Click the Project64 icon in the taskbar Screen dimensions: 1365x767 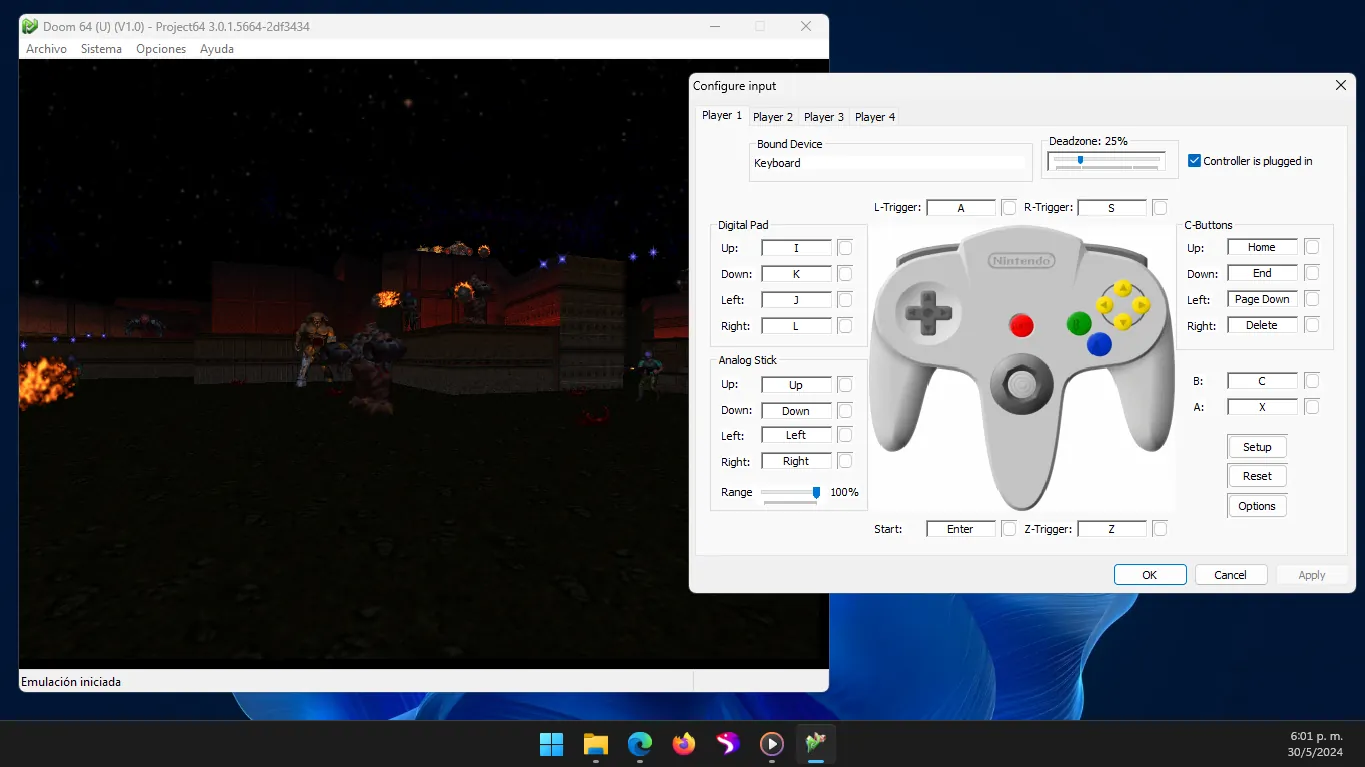click(x=816, y=744)
